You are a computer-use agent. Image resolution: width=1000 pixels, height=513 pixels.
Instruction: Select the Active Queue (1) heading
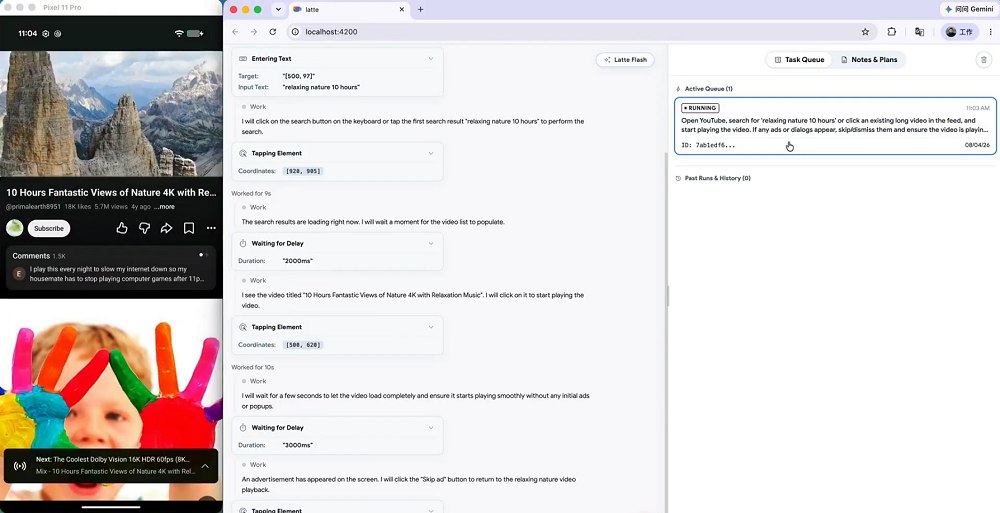pyautogui.click(x=709, y=89)
